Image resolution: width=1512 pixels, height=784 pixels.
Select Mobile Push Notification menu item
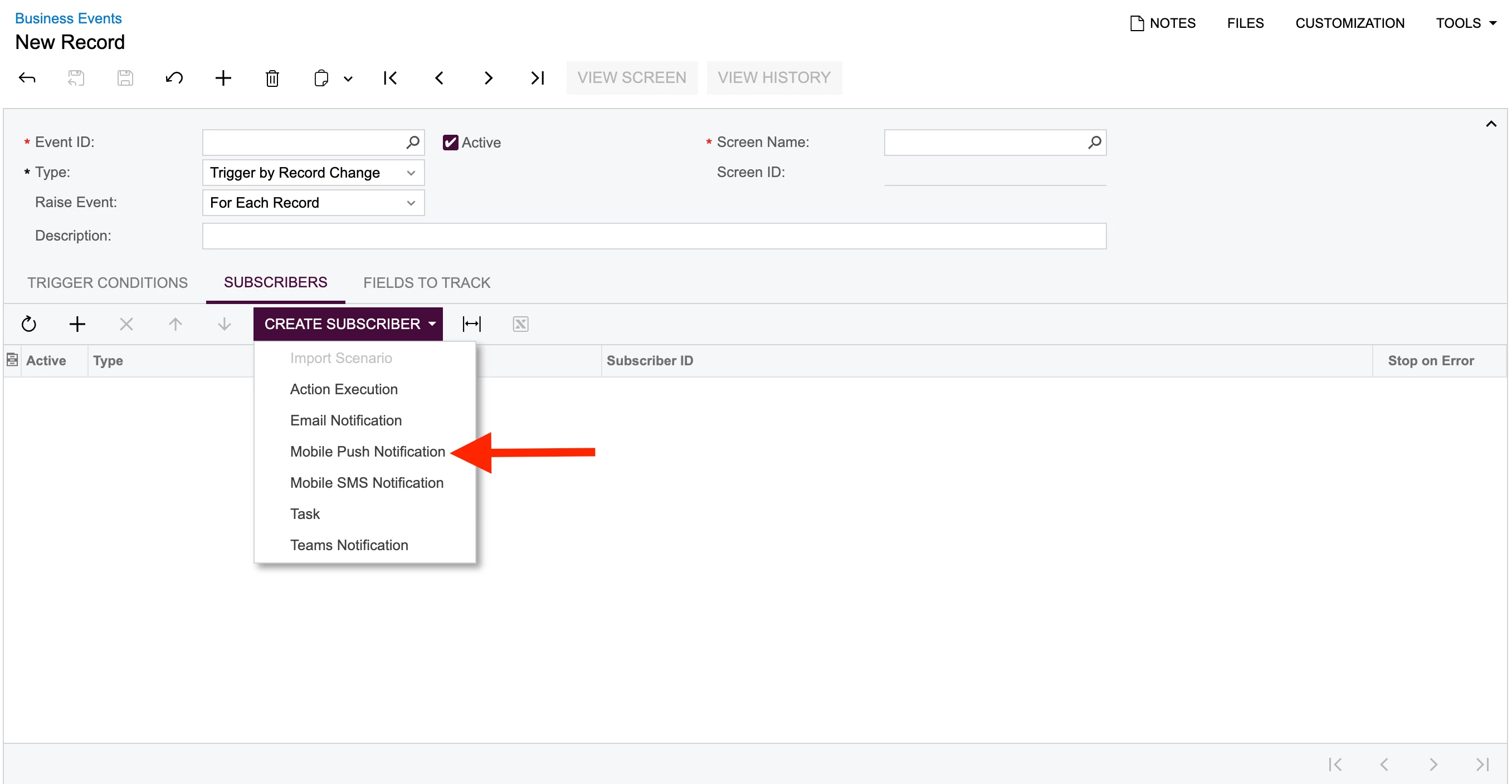[x=368, y=451]
